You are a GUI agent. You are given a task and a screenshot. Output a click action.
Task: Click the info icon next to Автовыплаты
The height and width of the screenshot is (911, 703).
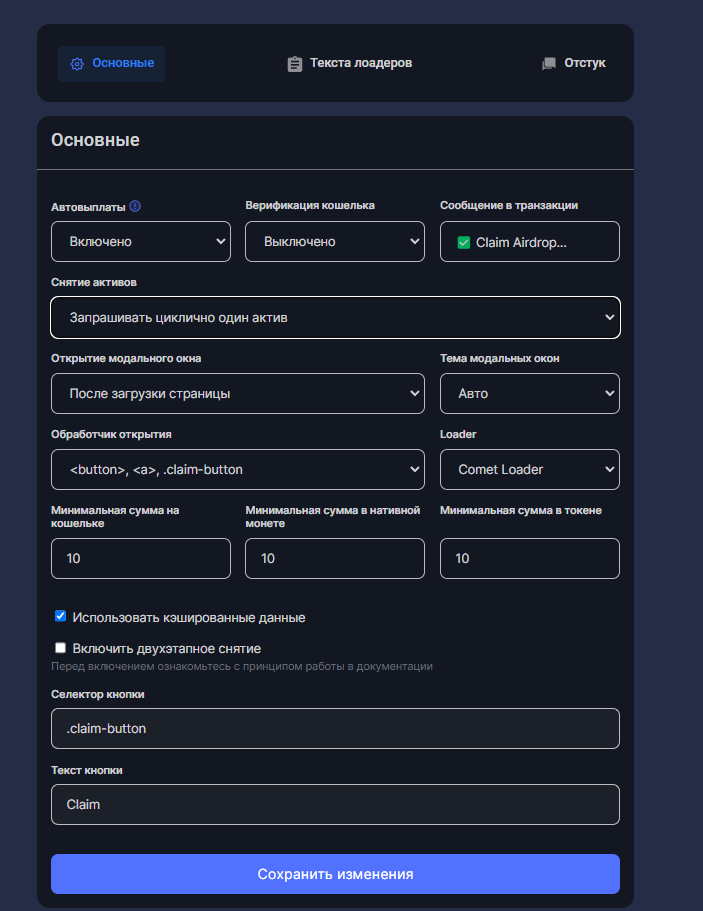(x=136, y=206)
